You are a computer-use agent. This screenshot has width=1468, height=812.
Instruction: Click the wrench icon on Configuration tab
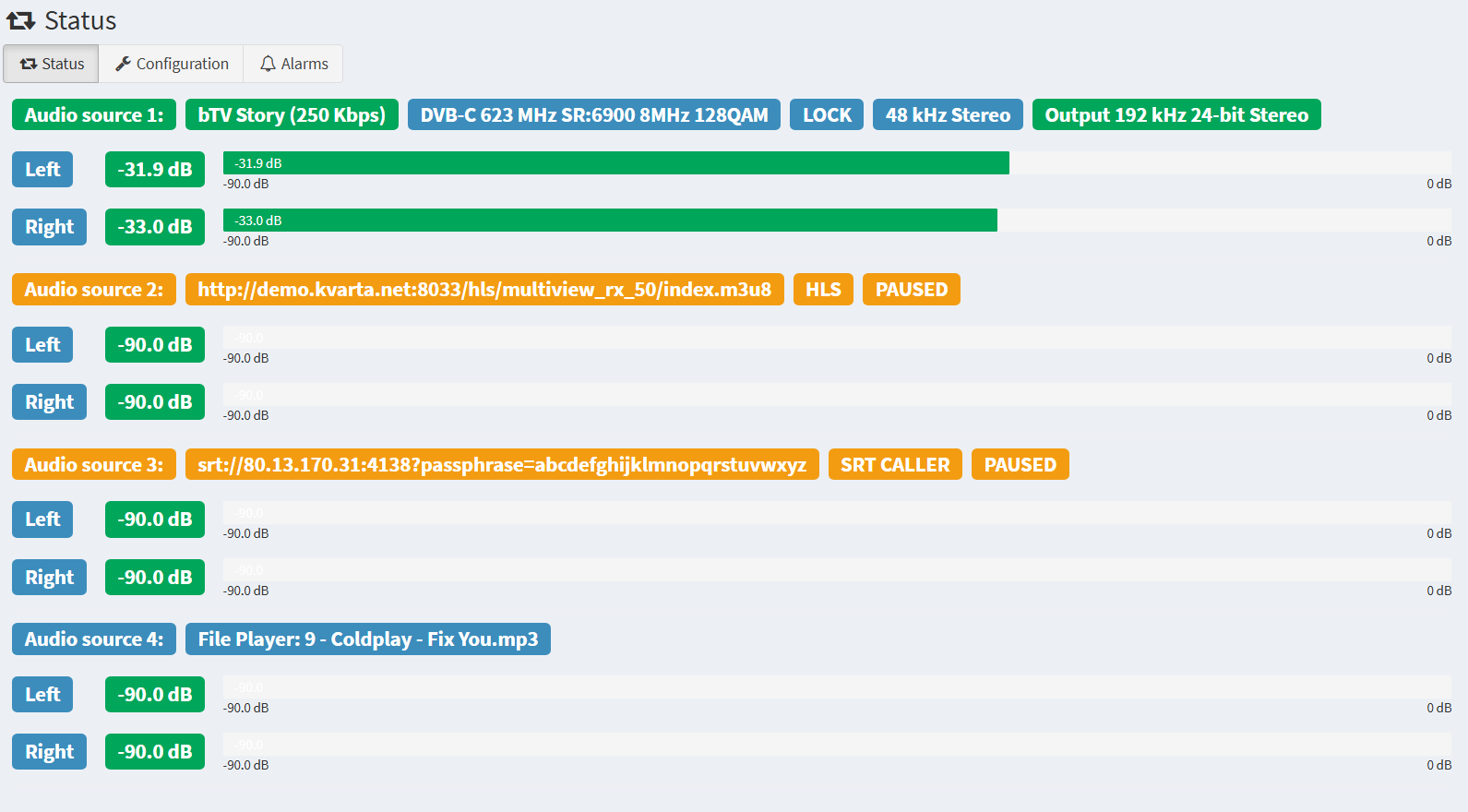tap(123, 64)
